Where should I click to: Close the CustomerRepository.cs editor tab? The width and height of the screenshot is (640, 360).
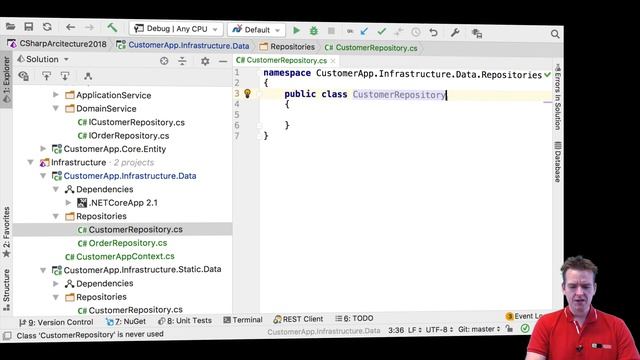click(x=333, y=61)
